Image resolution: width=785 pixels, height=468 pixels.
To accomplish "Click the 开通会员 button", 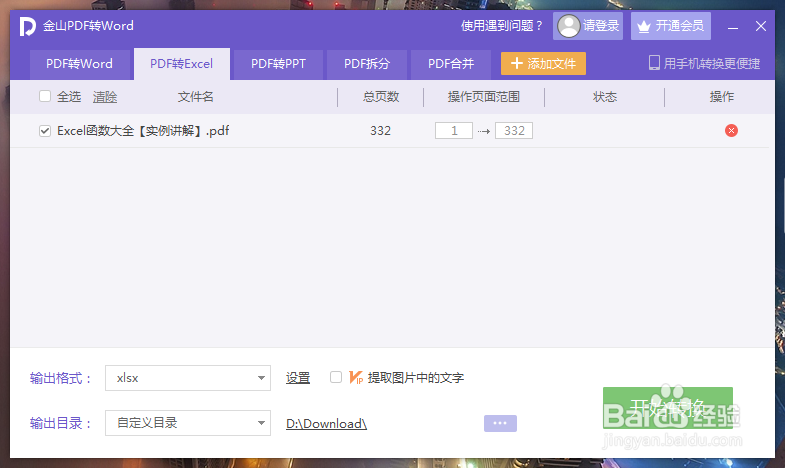I will tap(671, 26).
